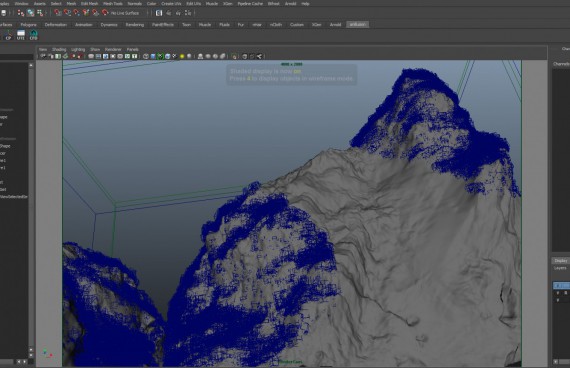
Task: Click the white UTI shelf button
Action: (x=21, y=35)
